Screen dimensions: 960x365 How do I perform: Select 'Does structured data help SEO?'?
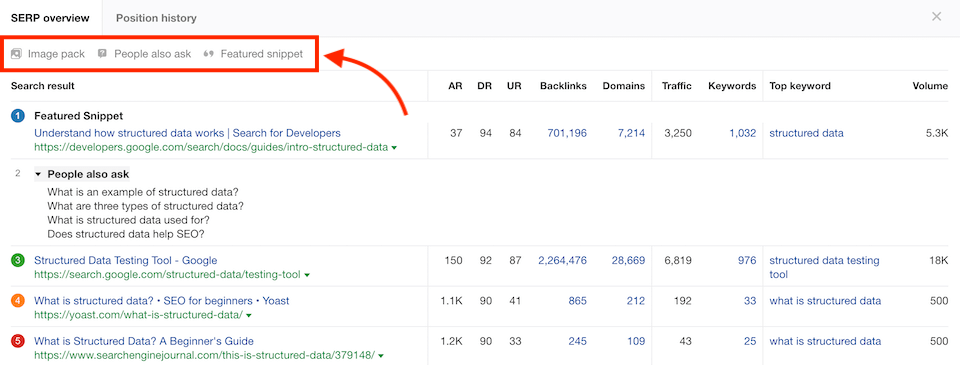126,234
